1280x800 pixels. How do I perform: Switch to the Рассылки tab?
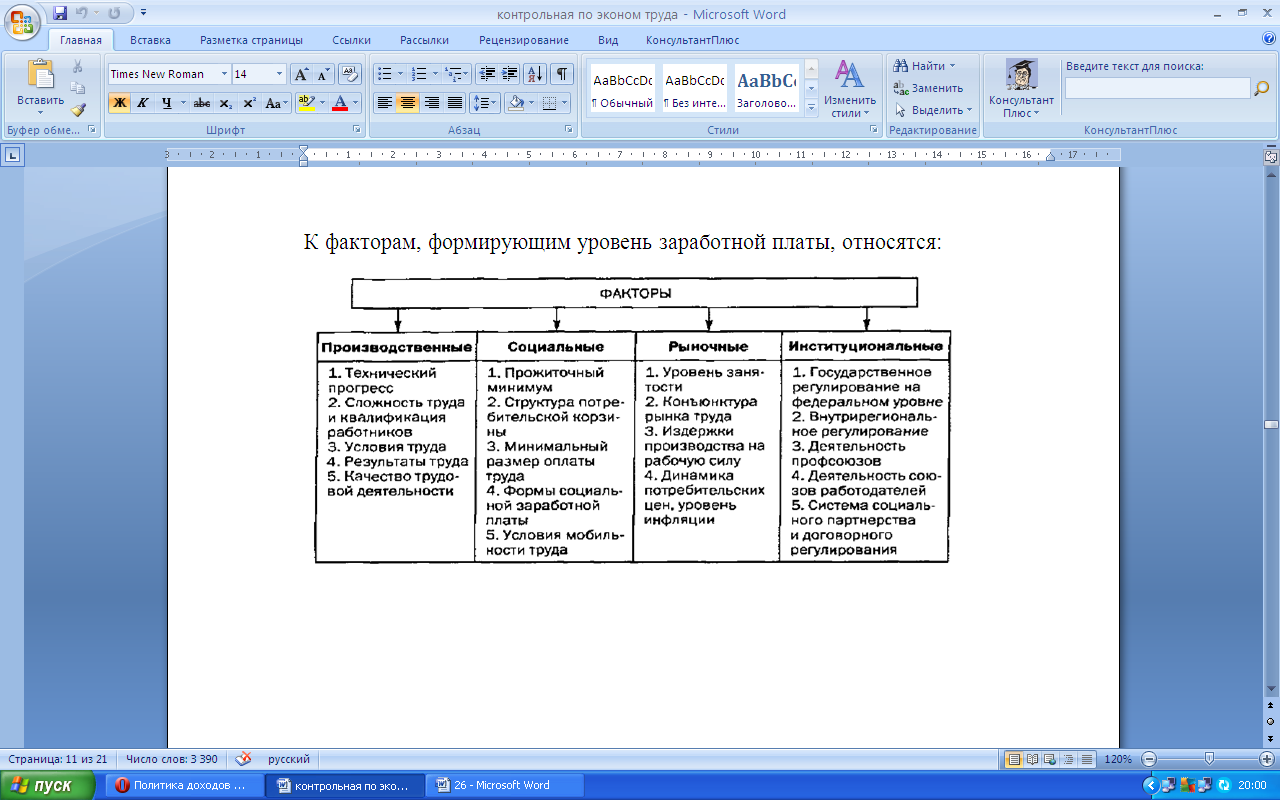pyautogui.click(x=424, y=40)
